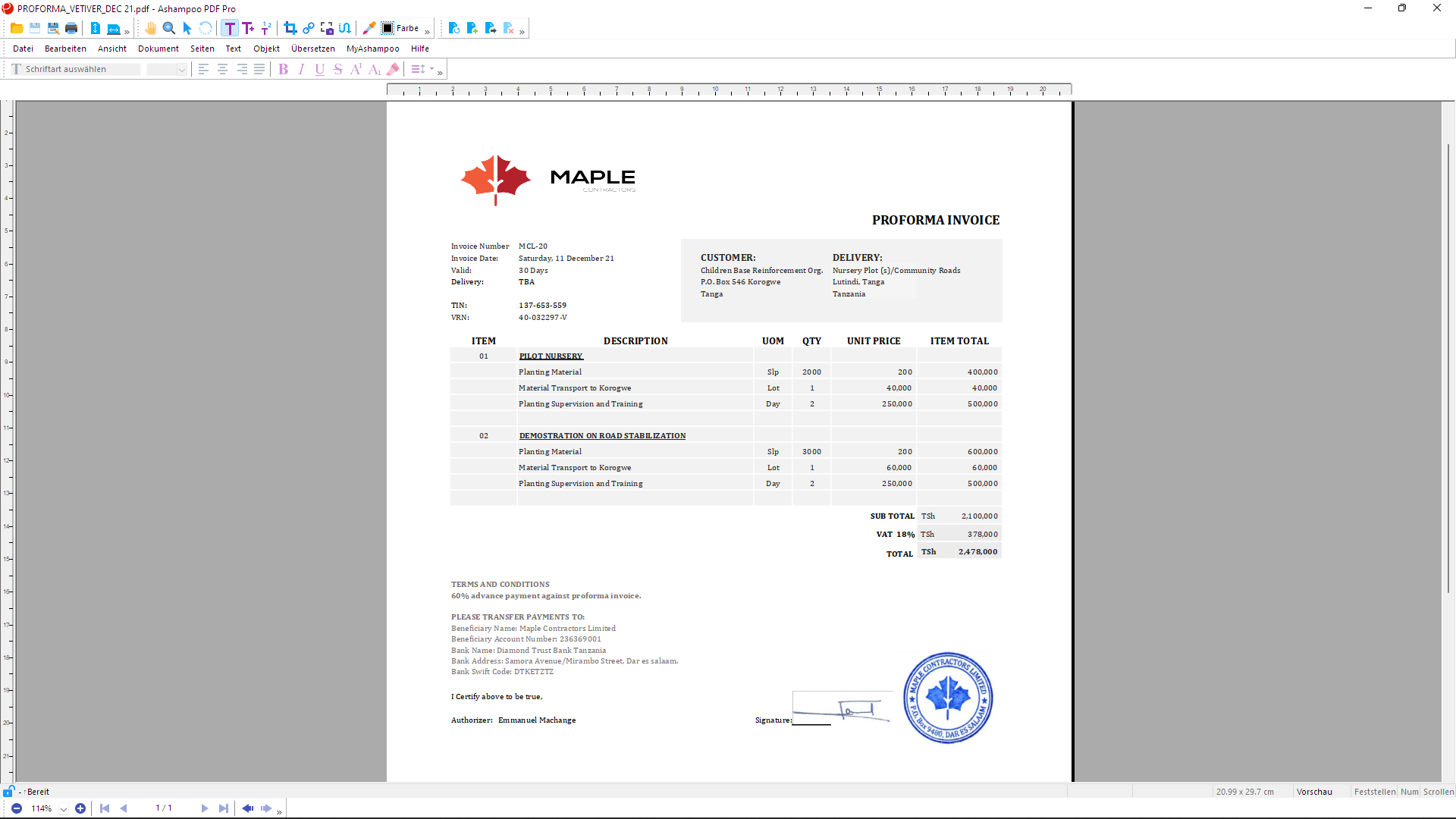Click the Farbe color swatch
1456x819 pixels.
[388, 28]
